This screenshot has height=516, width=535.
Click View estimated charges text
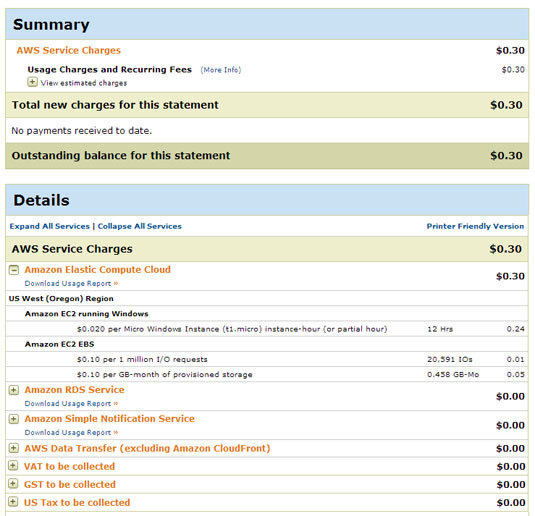84,83
